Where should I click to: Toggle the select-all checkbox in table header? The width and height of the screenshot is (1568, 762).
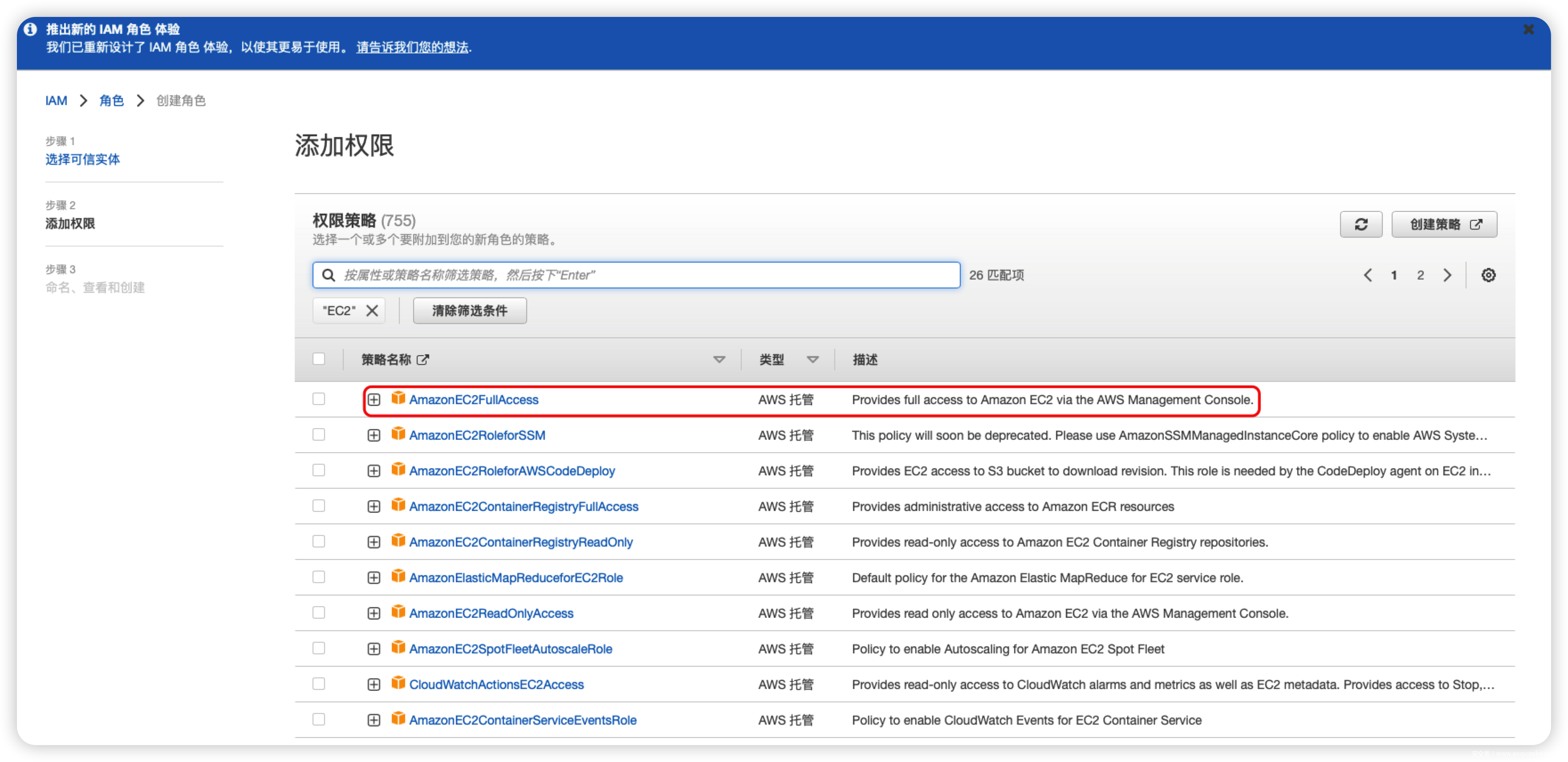[318, 359]
